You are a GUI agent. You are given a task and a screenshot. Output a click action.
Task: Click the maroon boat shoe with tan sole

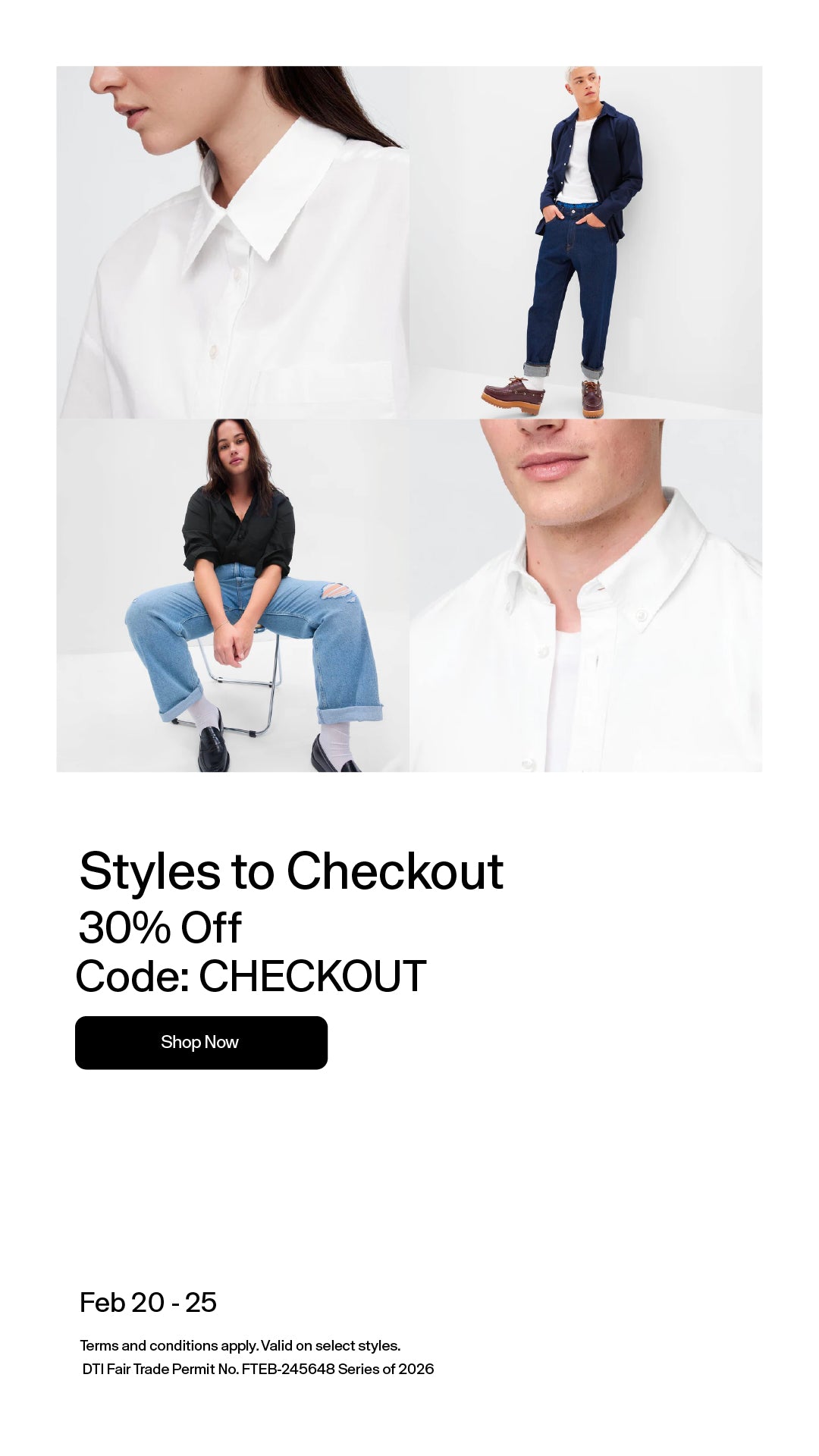click(515, 395)
